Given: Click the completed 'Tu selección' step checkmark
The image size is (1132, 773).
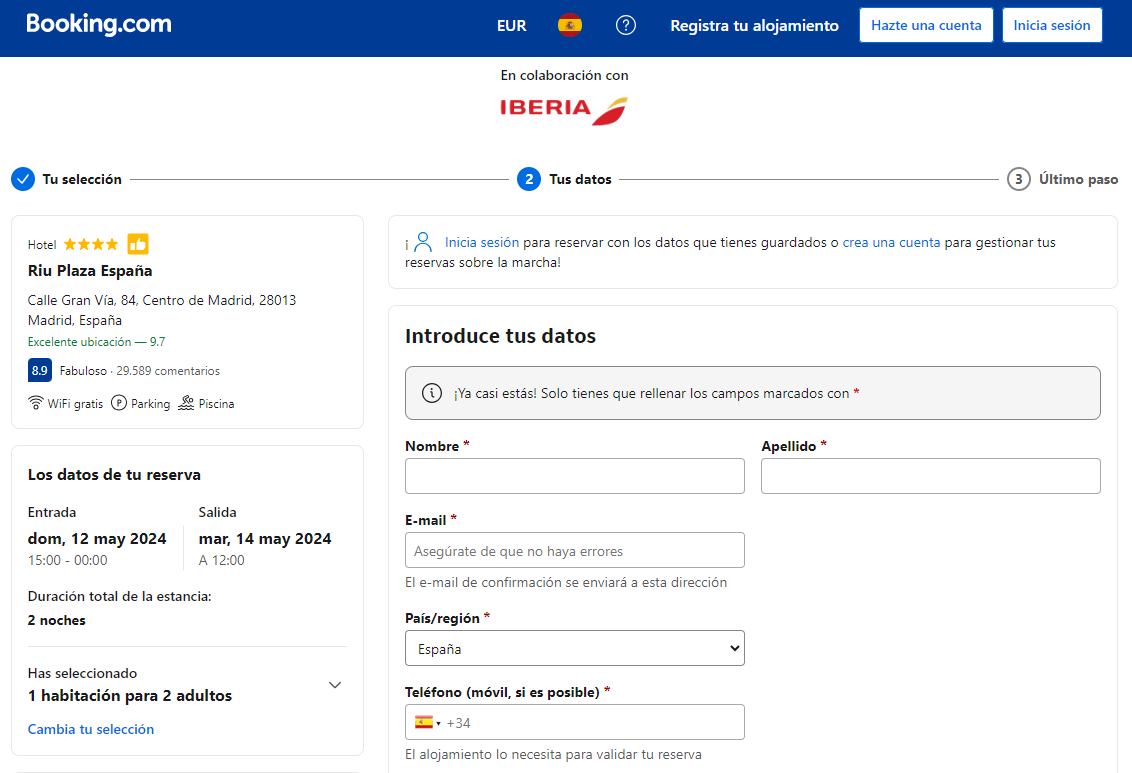Looking at the screenshot, I should pos(23,179).
